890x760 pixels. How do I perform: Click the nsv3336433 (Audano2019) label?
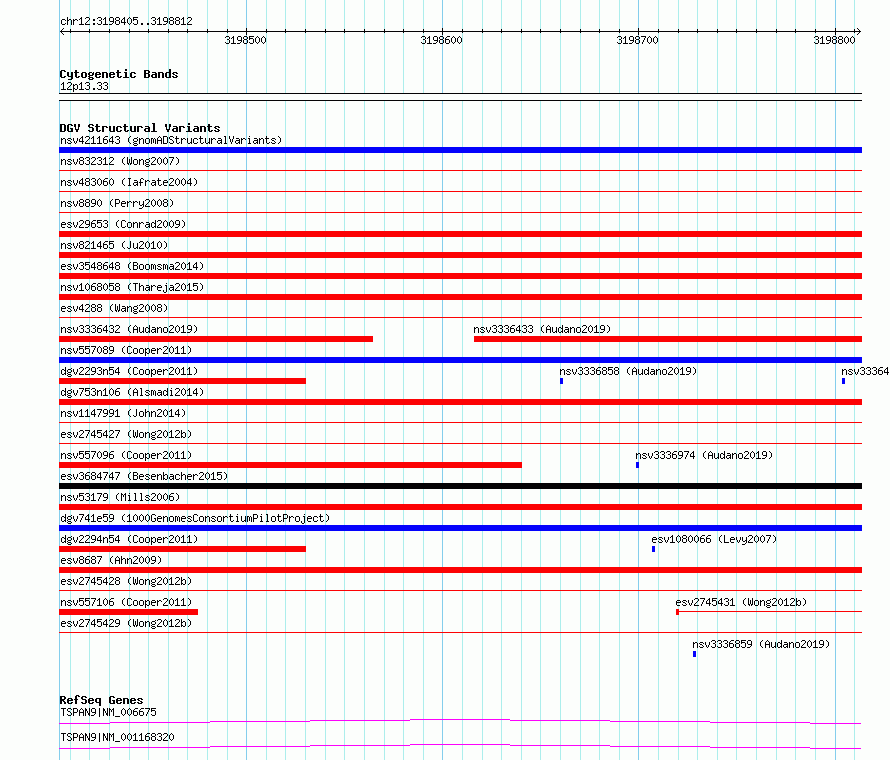542,329
